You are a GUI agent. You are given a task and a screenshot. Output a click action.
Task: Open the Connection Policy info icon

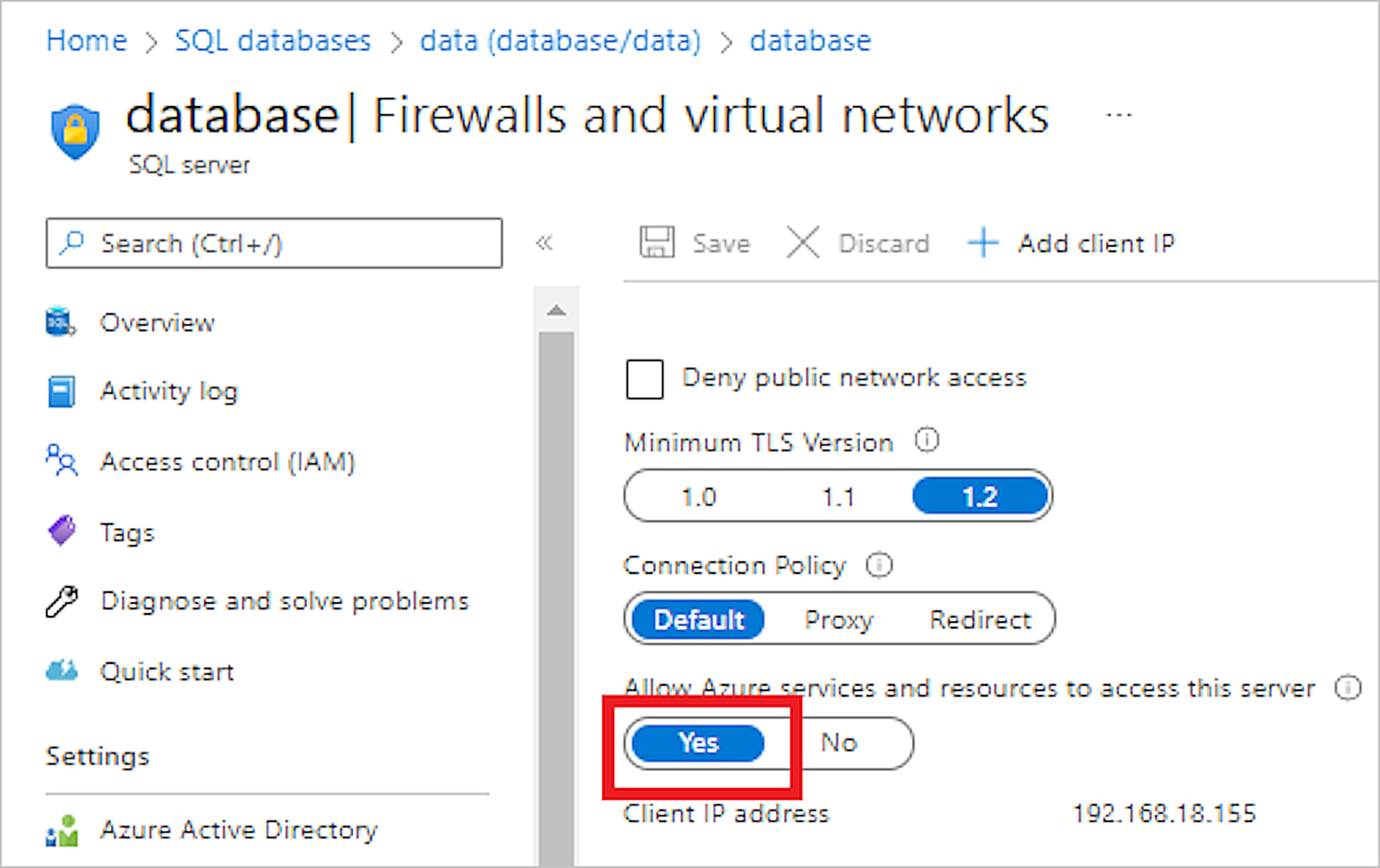(879, 565)
